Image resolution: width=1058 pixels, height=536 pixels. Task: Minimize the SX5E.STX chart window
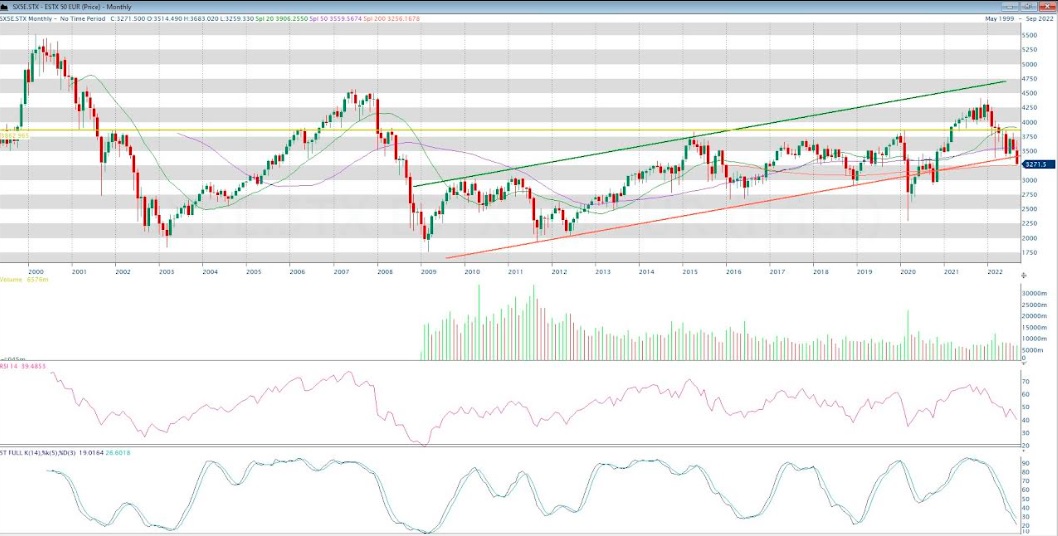point(1009,6)
